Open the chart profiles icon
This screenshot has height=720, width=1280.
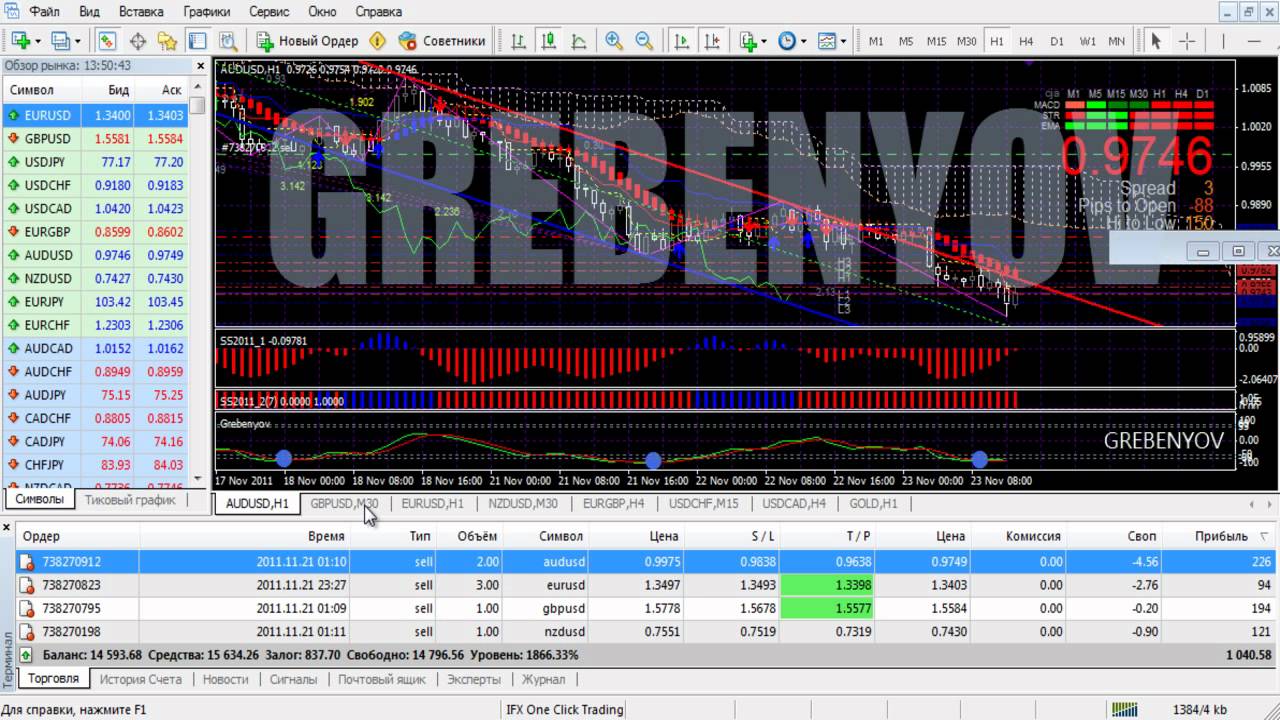(60, 41)
